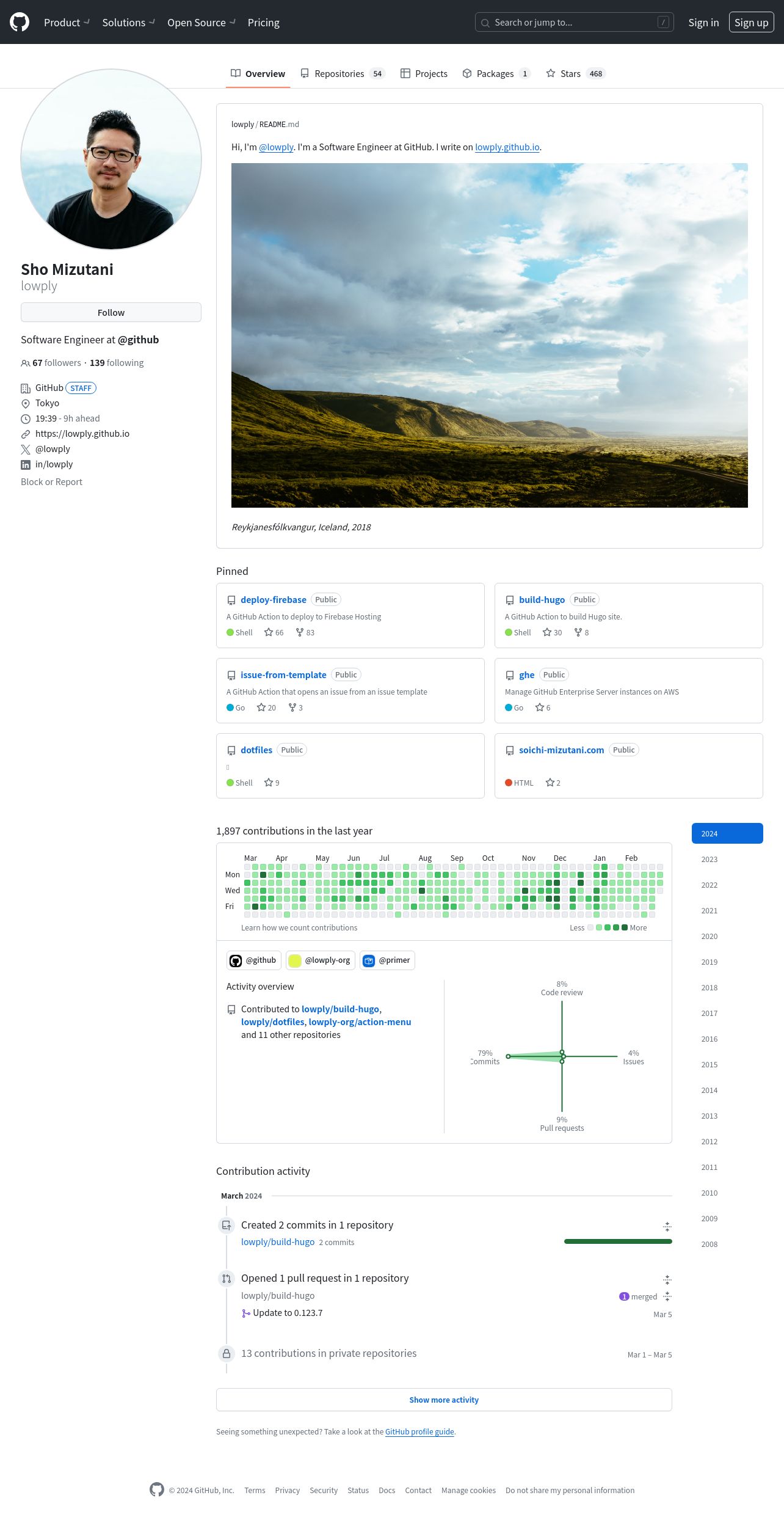The width and height of the screenshot is (784, 1520).
Task: Click the Sign in link
Action: 703,23
